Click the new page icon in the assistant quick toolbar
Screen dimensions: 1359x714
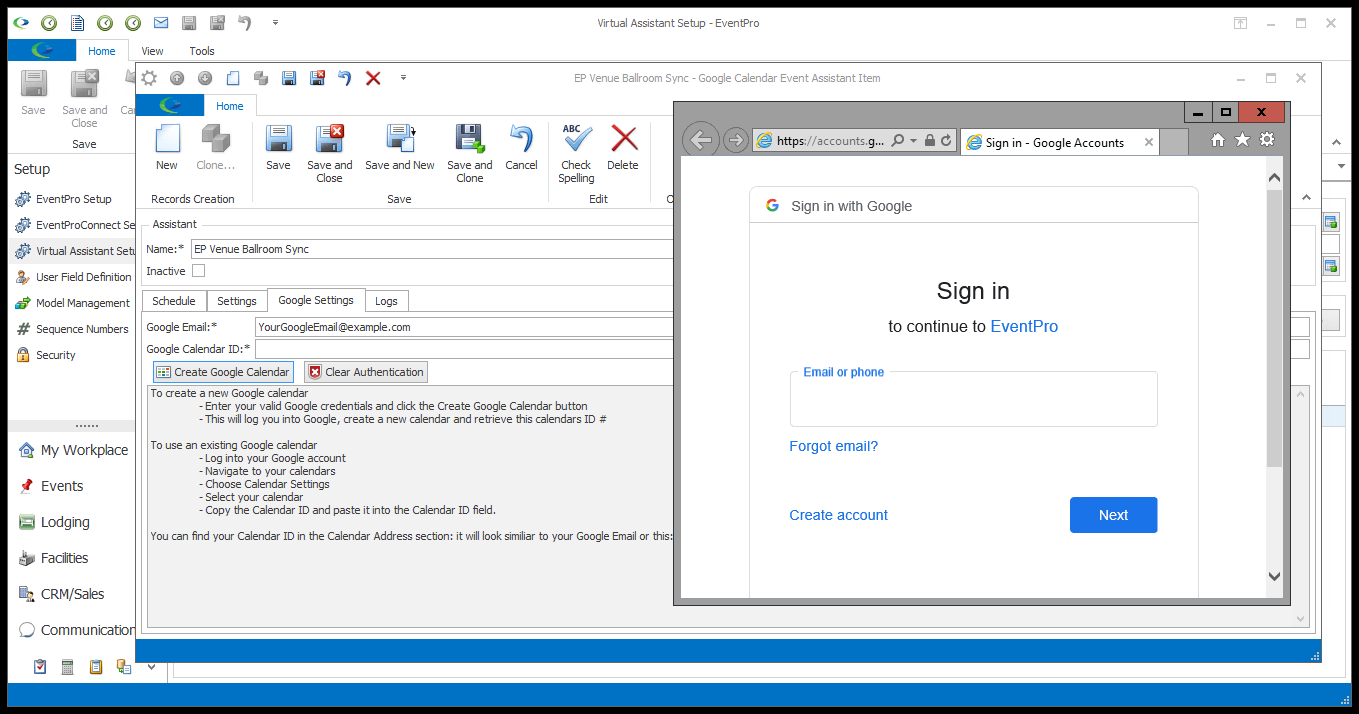point(233,78)
